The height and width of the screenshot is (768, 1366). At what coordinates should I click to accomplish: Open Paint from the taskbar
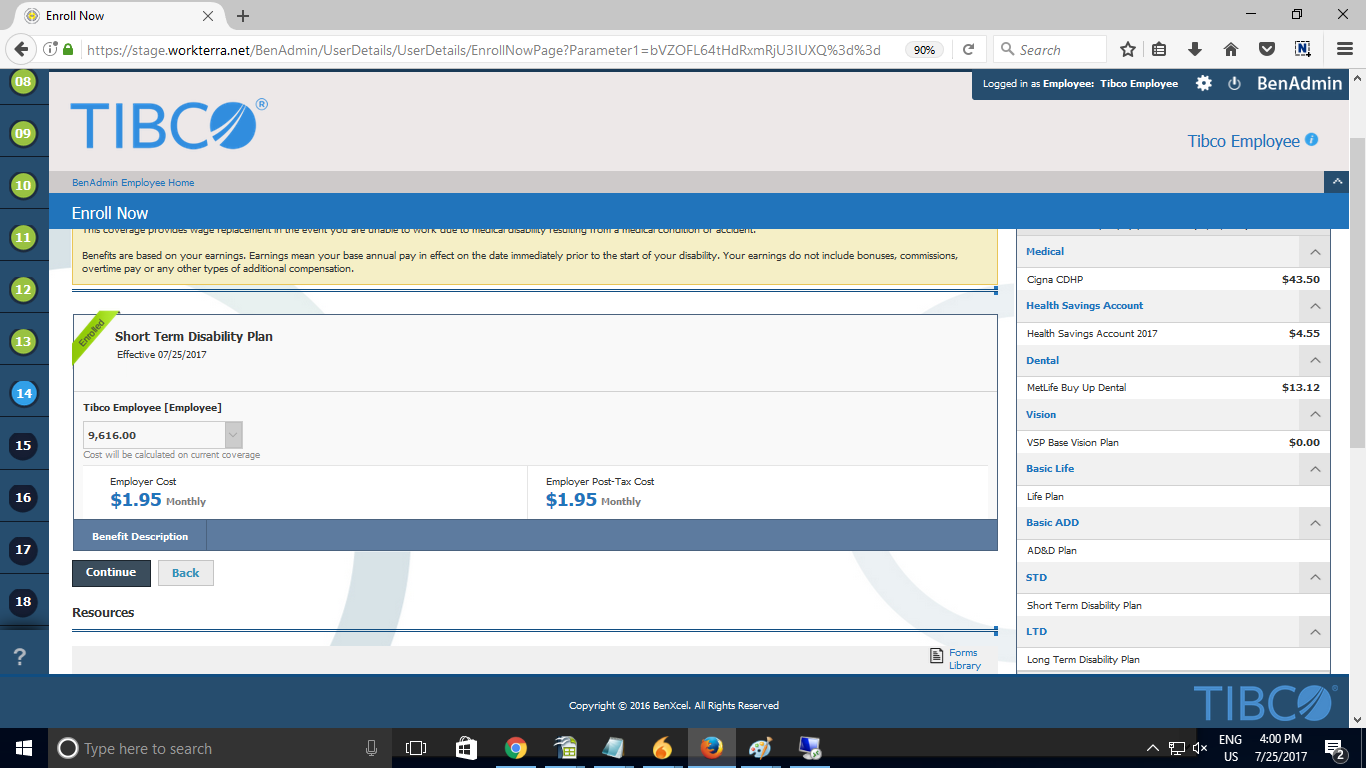(761, 748)
